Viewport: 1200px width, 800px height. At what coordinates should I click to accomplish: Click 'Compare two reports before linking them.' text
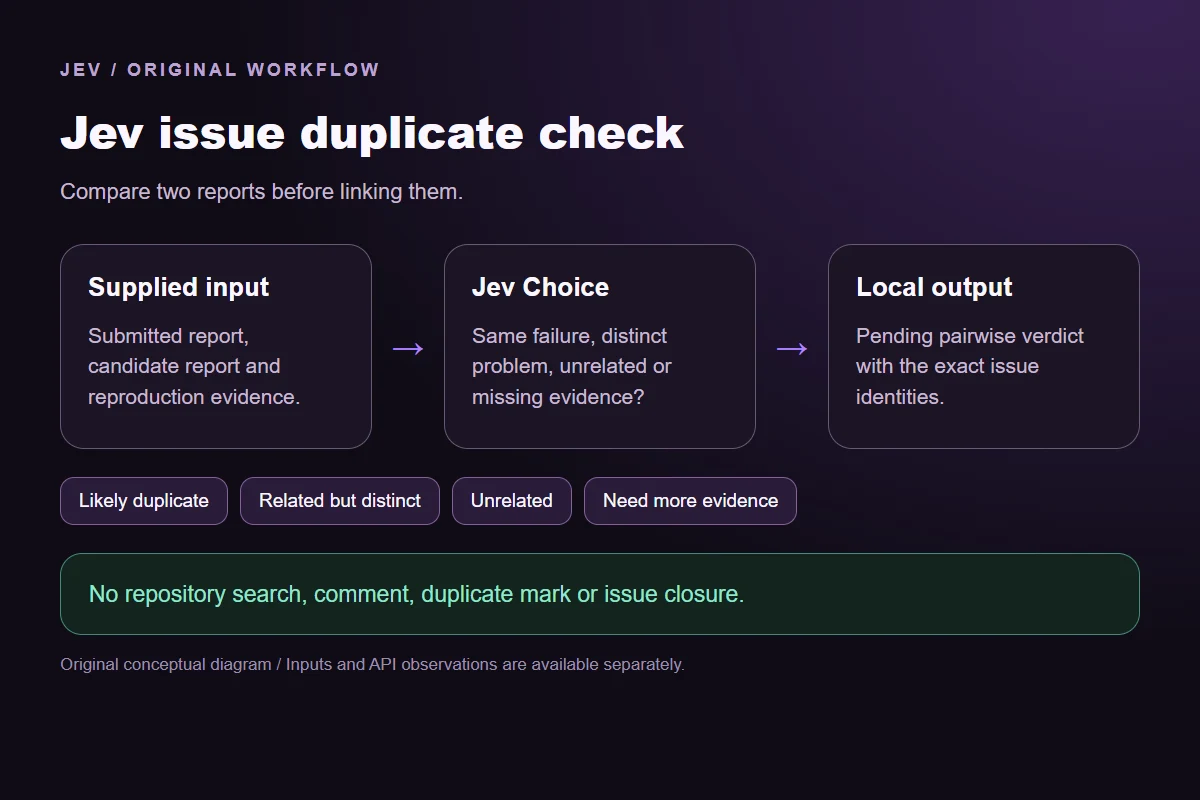261,192
